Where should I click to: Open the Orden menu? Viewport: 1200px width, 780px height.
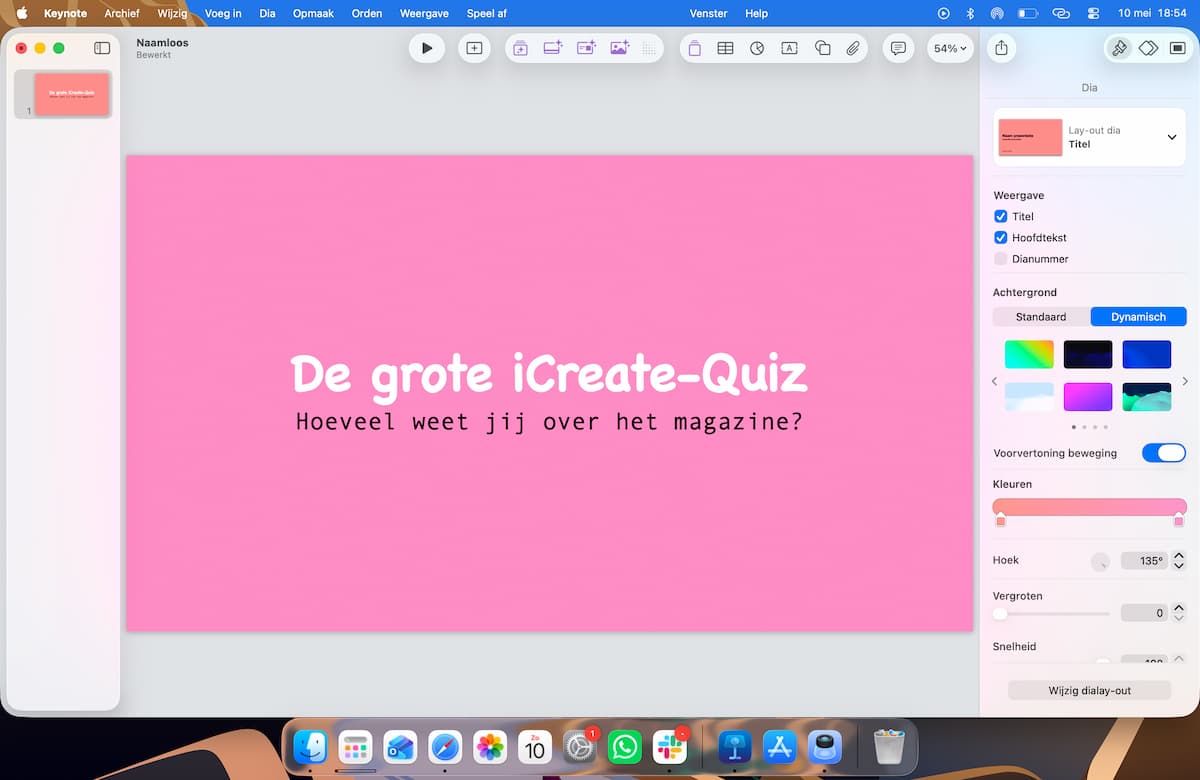366,13
